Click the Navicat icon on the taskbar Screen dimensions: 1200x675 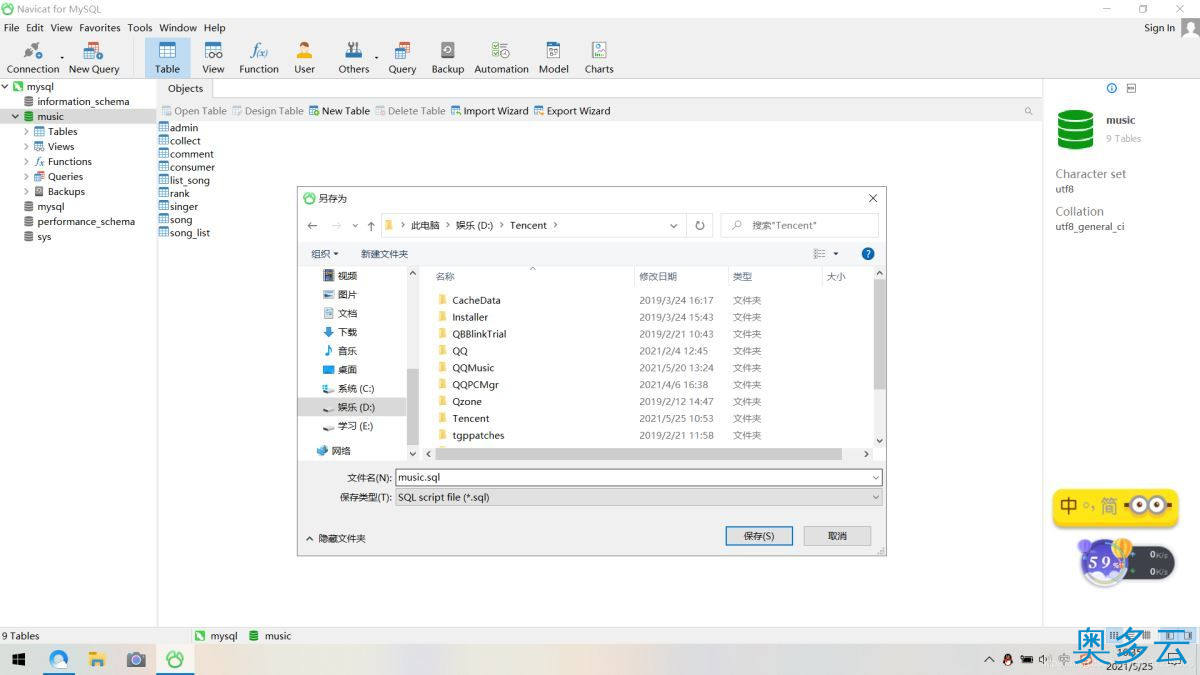175,660
